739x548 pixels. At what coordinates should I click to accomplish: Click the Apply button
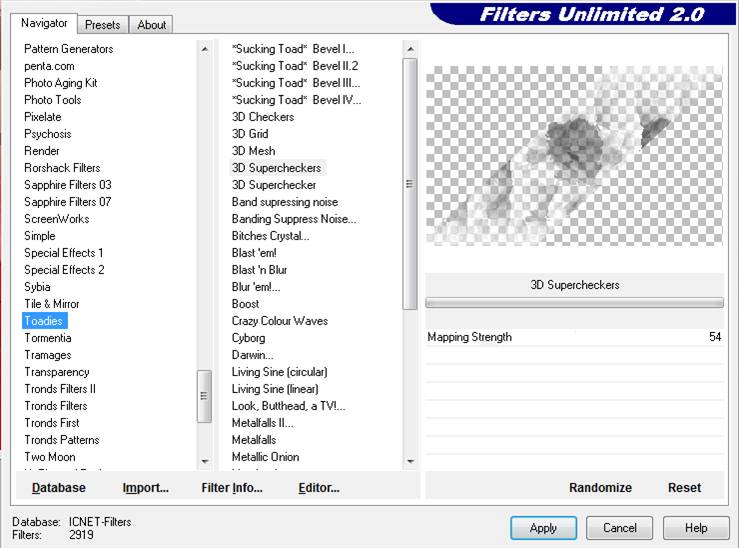click(543, 528)
